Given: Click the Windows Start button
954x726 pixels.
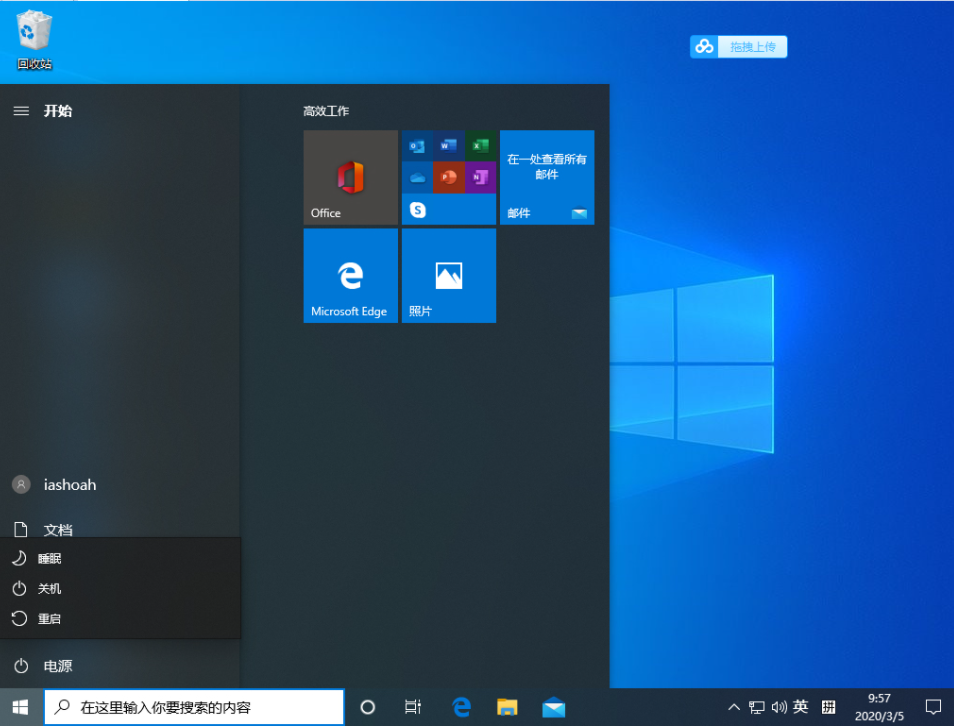Looking at the screenshot, I should [x=21, y=707].
